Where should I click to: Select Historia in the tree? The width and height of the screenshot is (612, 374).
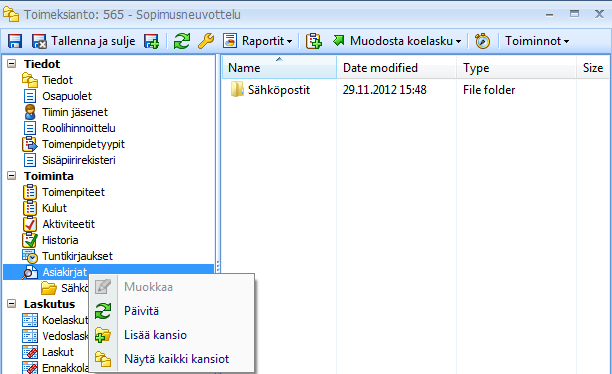tap(50, 240)
